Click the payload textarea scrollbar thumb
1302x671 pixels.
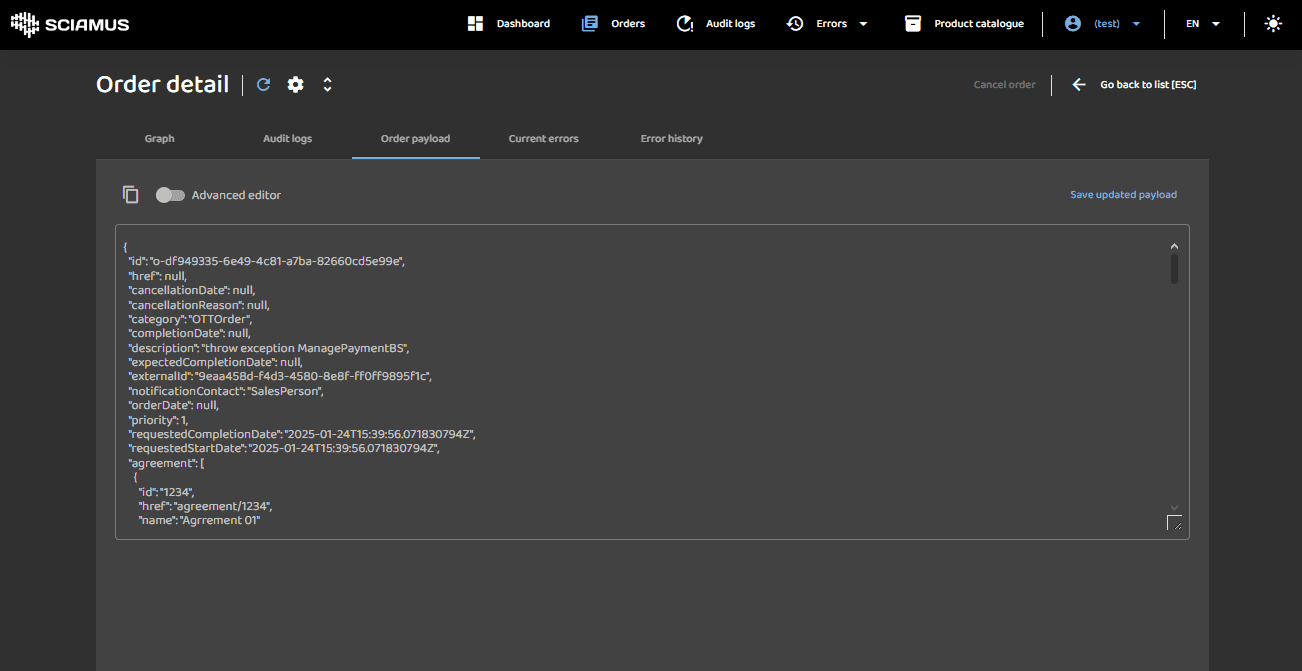(1174, 268)
